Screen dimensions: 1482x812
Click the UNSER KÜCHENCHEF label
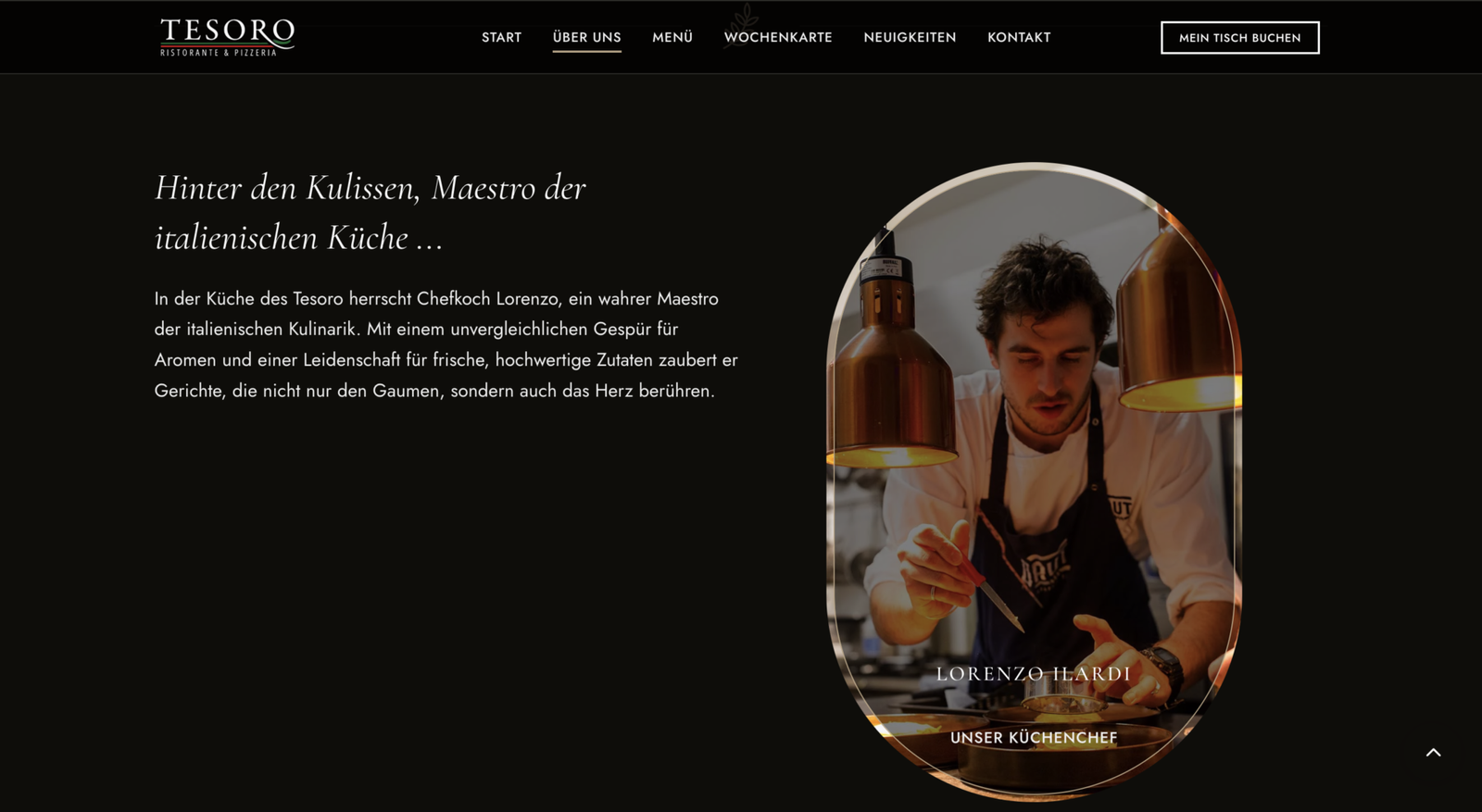1034,738
